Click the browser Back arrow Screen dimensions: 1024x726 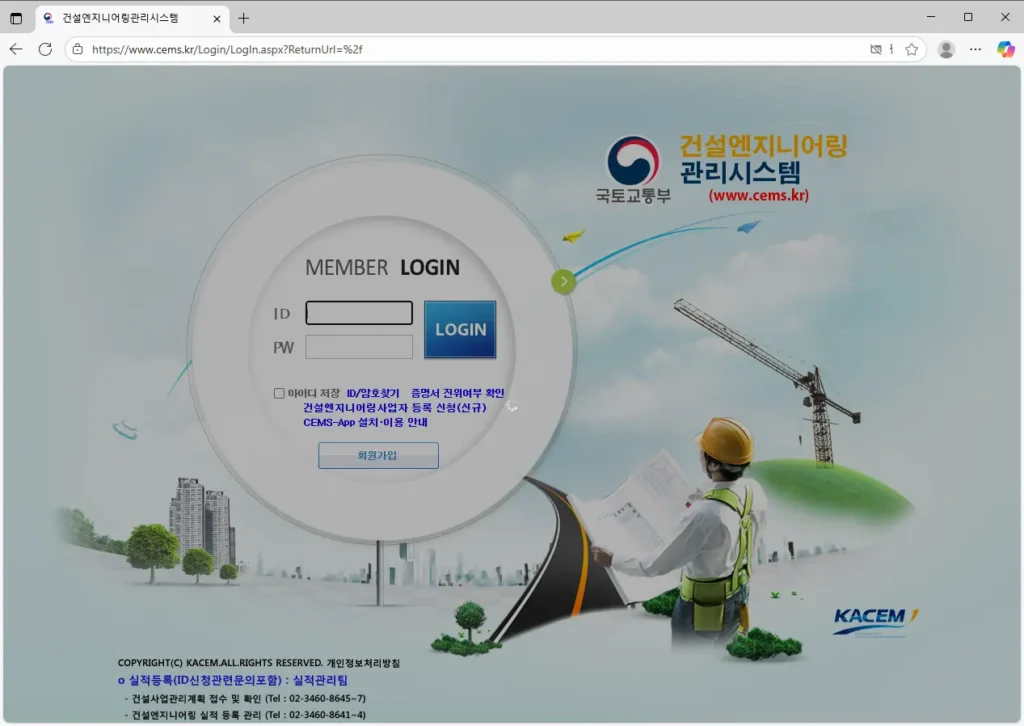point(16,49)
